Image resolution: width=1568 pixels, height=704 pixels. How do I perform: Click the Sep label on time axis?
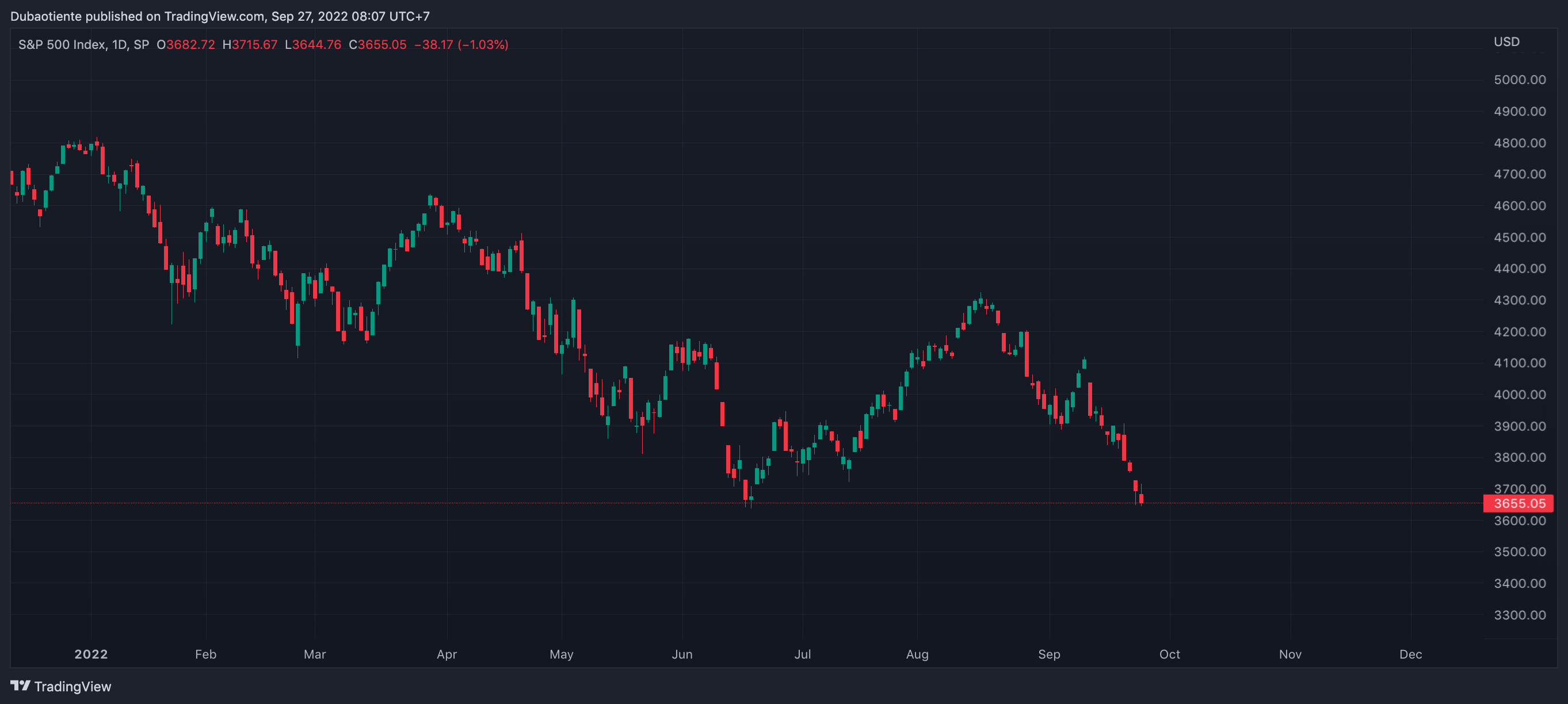(1049, 654)
